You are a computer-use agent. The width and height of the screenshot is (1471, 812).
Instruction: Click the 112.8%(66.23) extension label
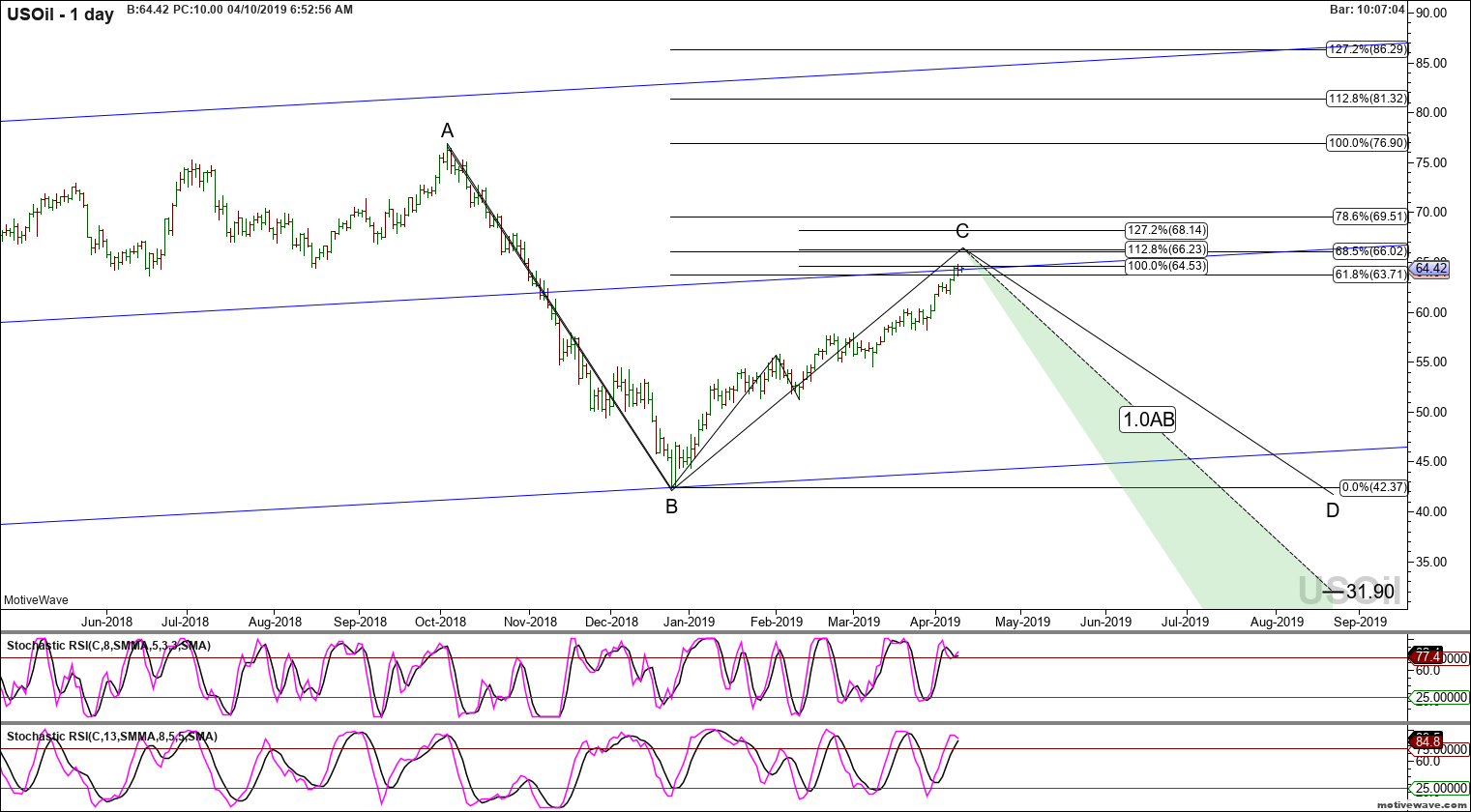(1166, 249)
